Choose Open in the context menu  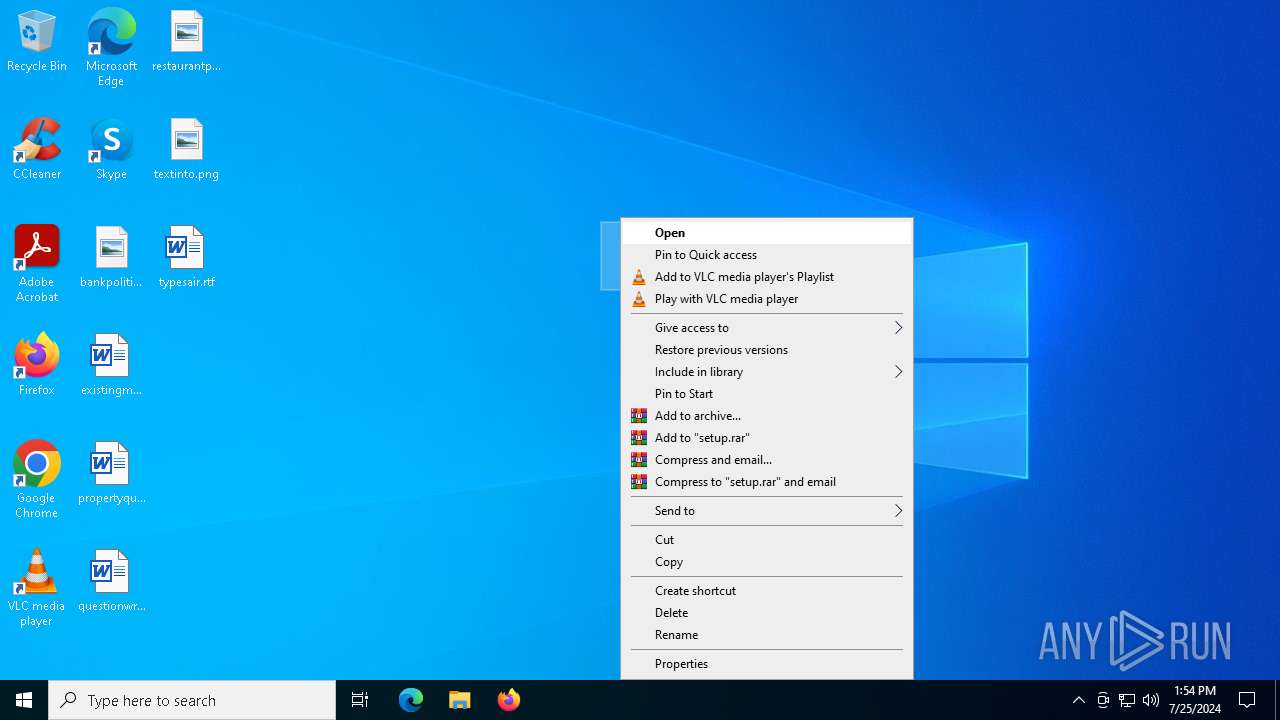[767, 233]
